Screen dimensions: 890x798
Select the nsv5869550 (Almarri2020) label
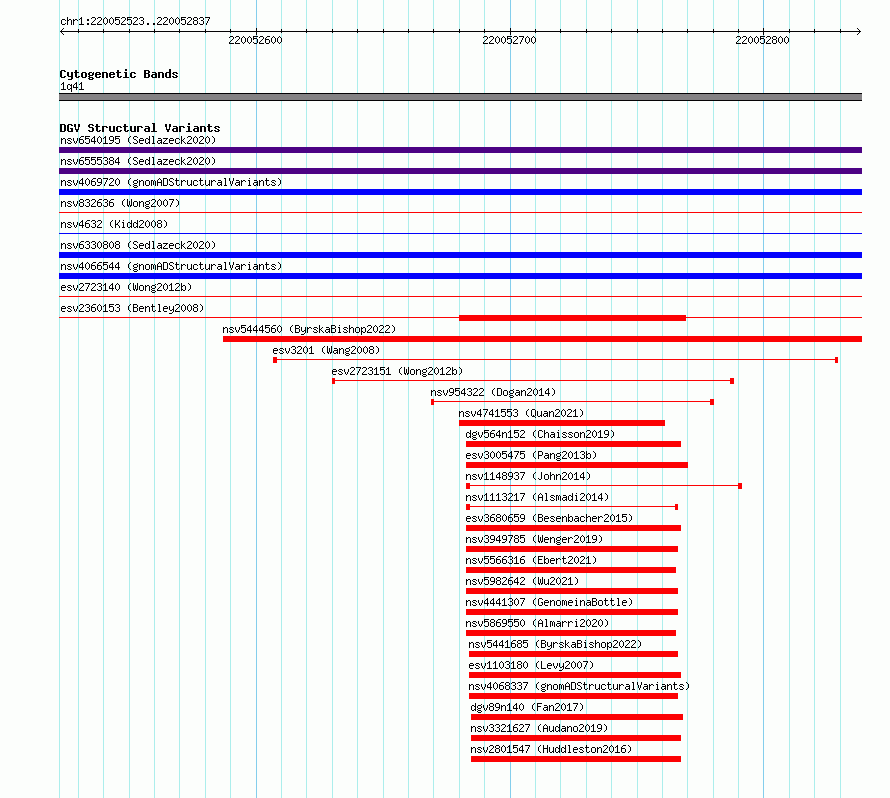tap(537, 623)
